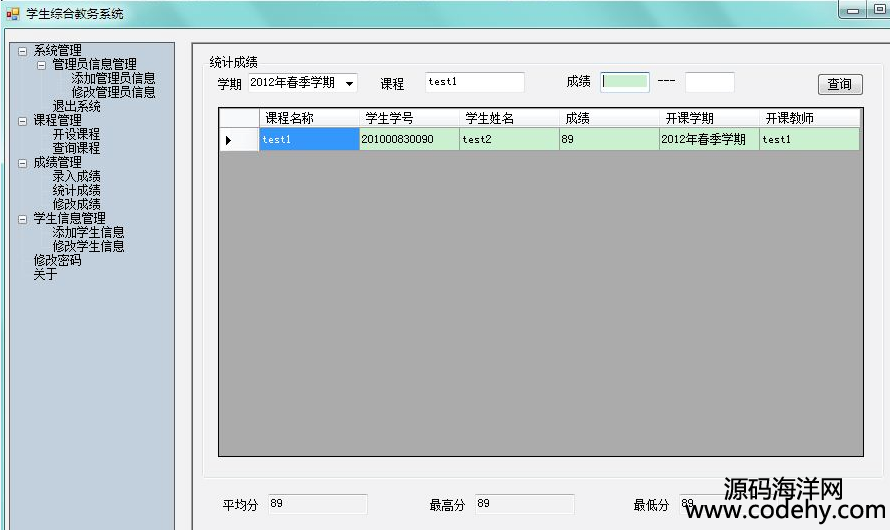The height and width of the screenshot is (530, 890).
Task: Click the minimum 成绩 input field
Action: click(x=625, y=82)
